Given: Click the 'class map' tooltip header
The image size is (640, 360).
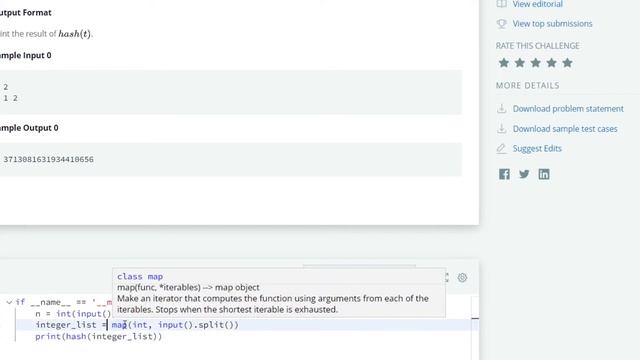Looking at the screenshot, I should [140, 277].
